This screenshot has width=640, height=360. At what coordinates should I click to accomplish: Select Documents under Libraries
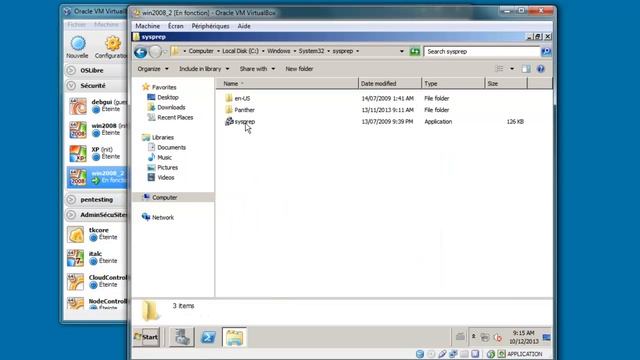[x=167, y=147]
